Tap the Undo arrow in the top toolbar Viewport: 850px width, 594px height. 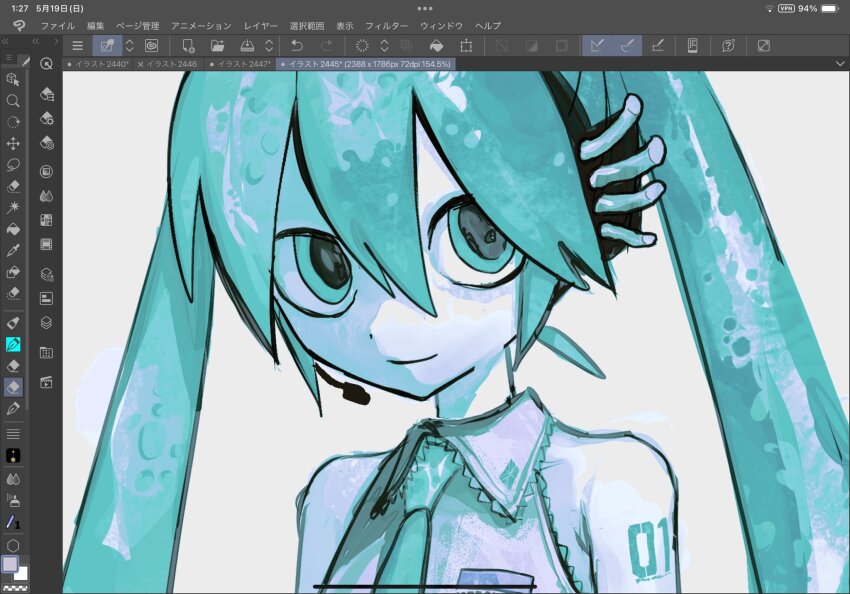tap(297, 45)
